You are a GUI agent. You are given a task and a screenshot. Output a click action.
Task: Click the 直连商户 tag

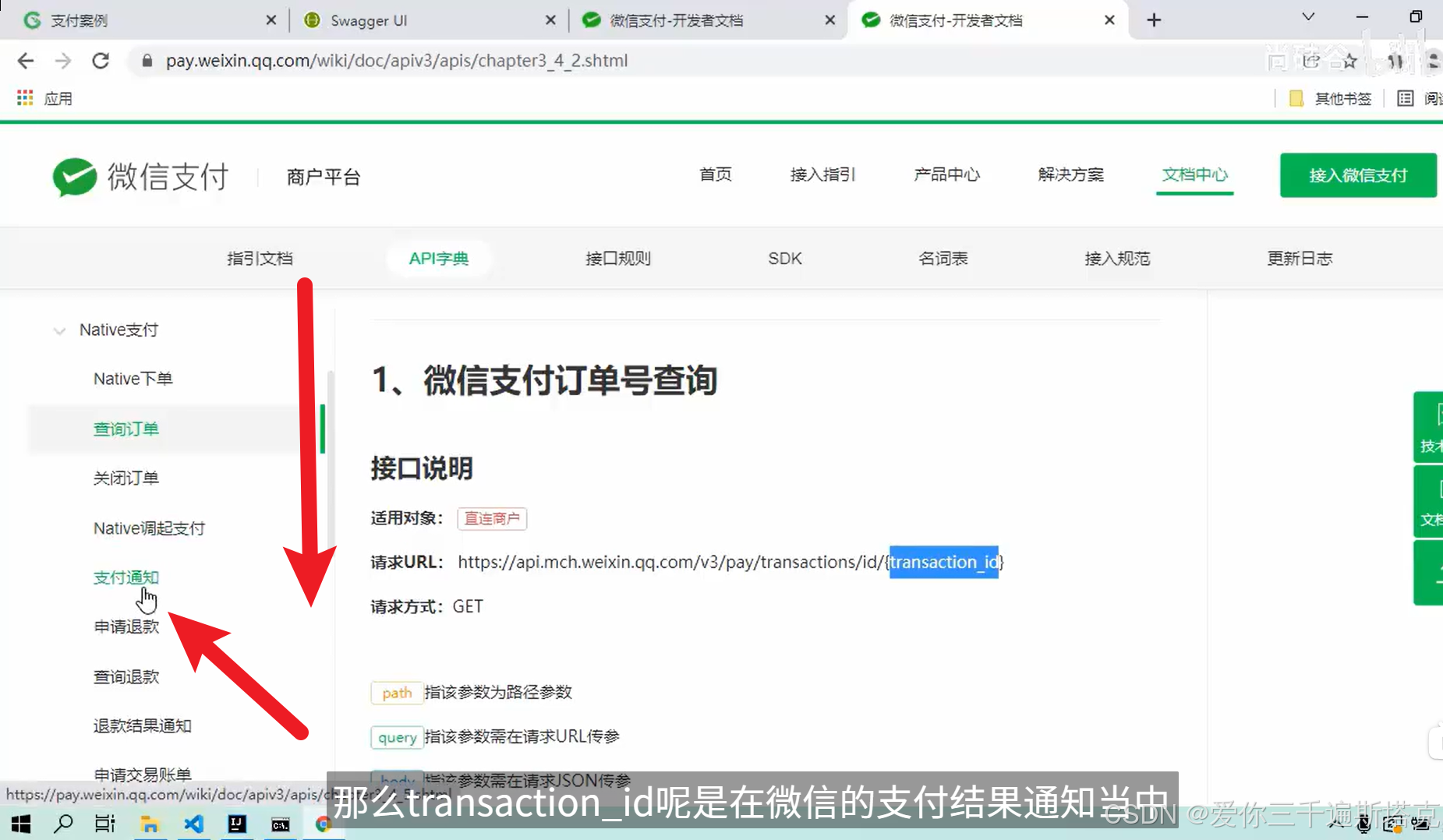tap(492, 519)
